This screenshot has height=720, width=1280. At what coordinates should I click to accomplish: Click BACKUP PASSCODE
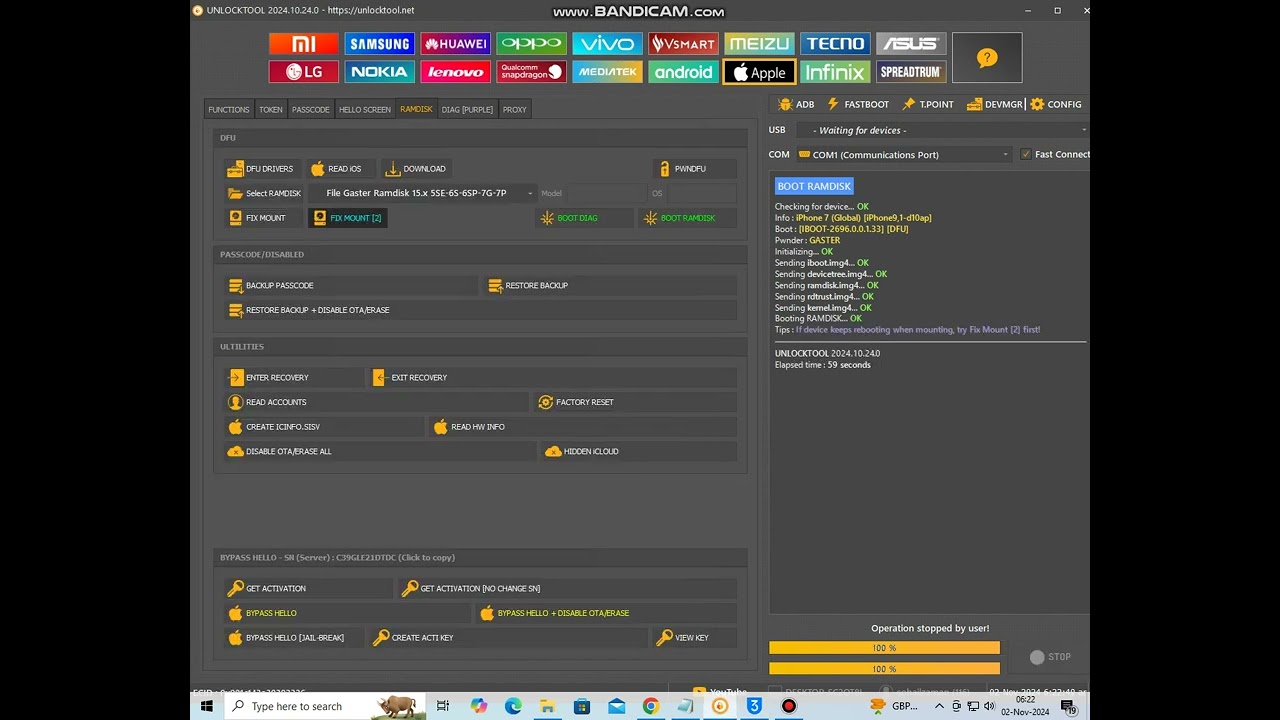point(350,286)
